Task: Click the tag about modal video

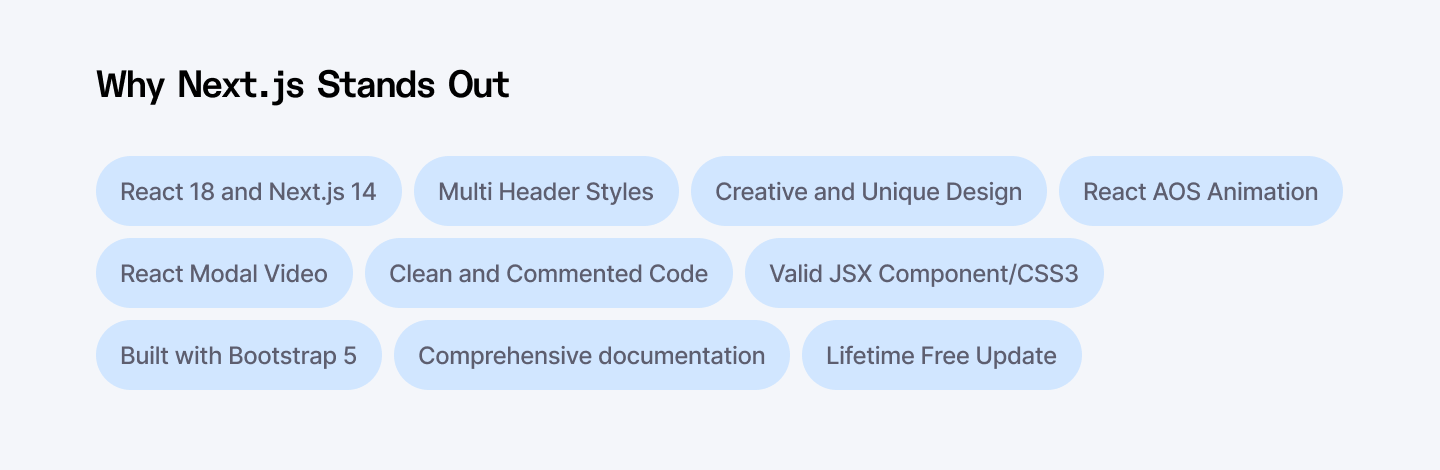Action: click(224, 273)
